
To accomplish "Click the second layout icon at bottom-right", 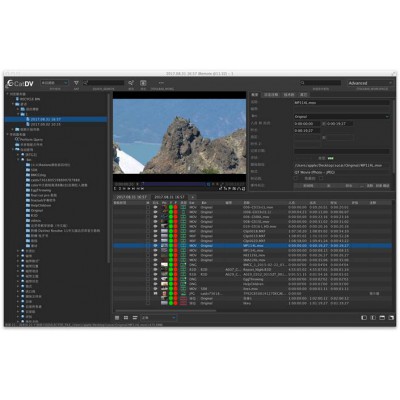I will coord(373,318).
